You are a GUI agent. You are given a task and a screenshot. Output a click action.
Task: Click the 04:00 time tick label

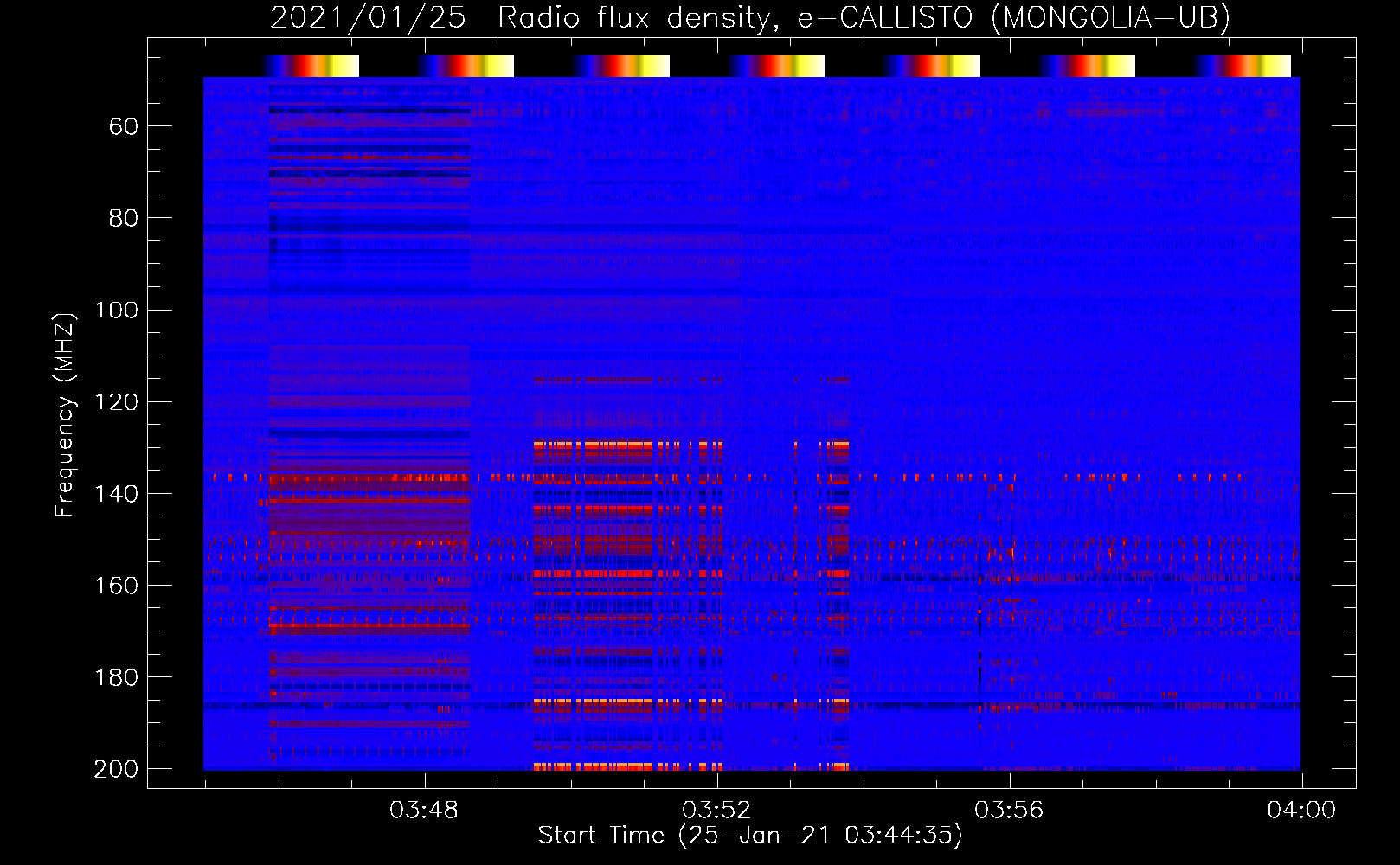(x=1301, y=811)
